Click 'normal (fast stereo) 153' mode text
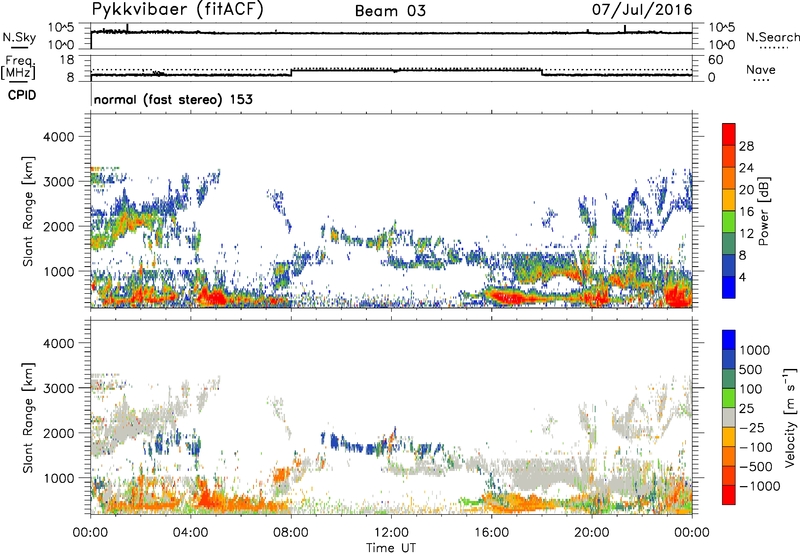This screenshot has width=800, height=554. coord(173,99)
